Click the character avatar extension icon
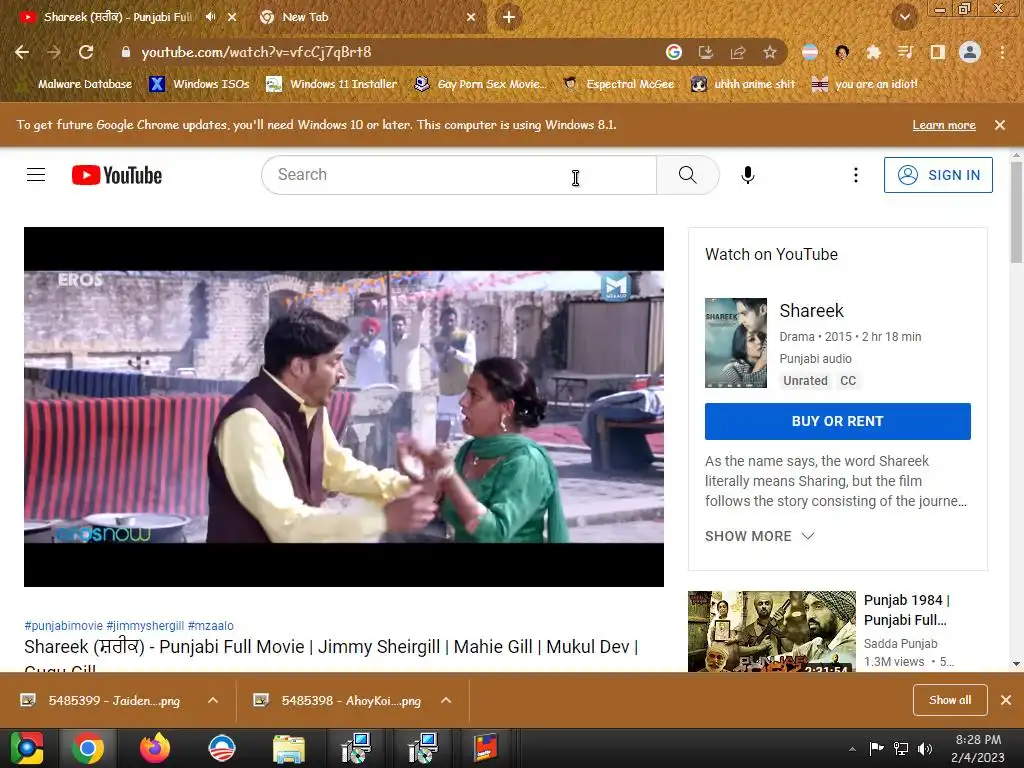Screen dimensions: 1024x768 click(842, 52)
